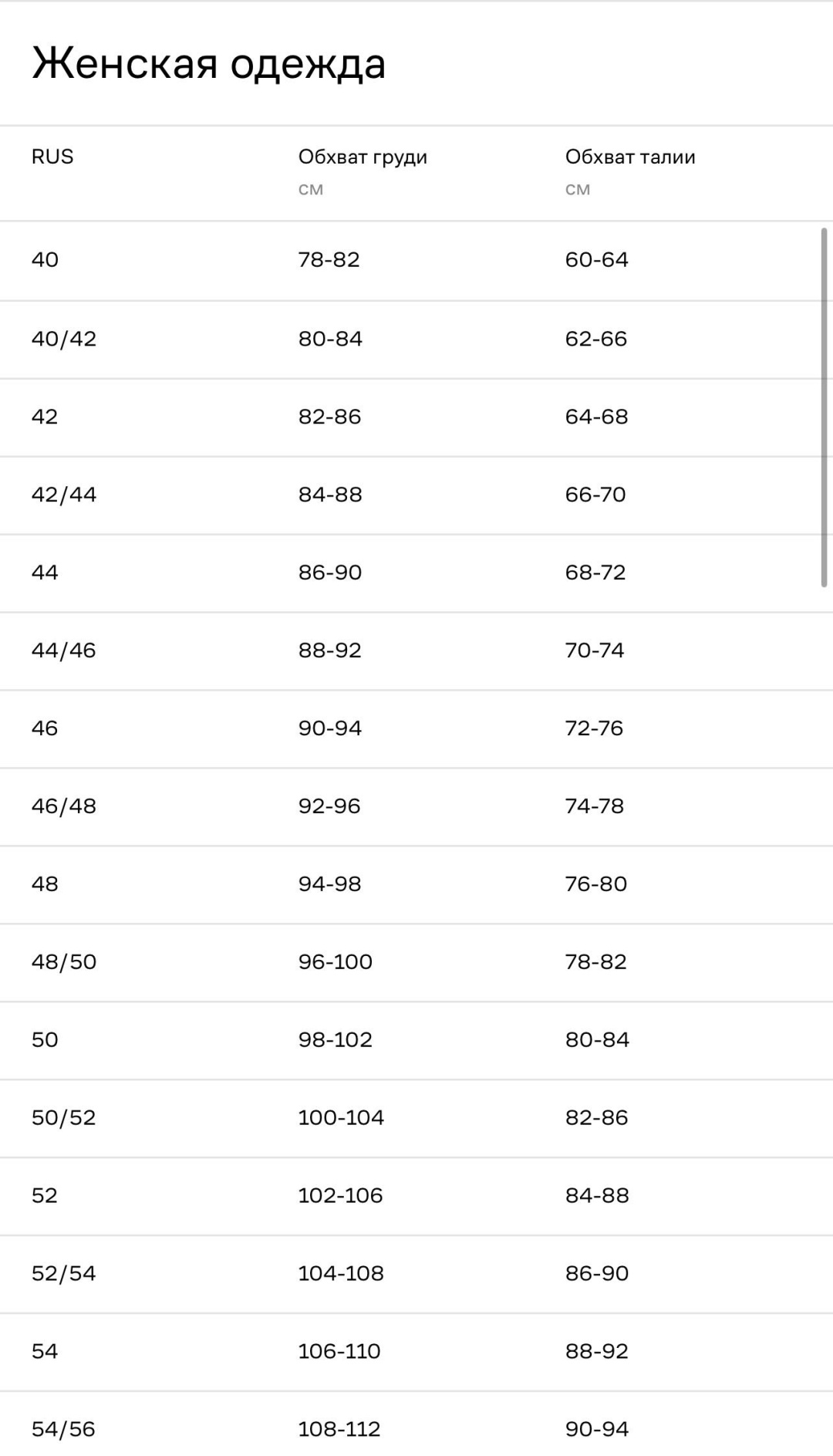This screenshot has width=833, height=1456.
Task: Click chest value 84-88
Action: pos(330,495)
